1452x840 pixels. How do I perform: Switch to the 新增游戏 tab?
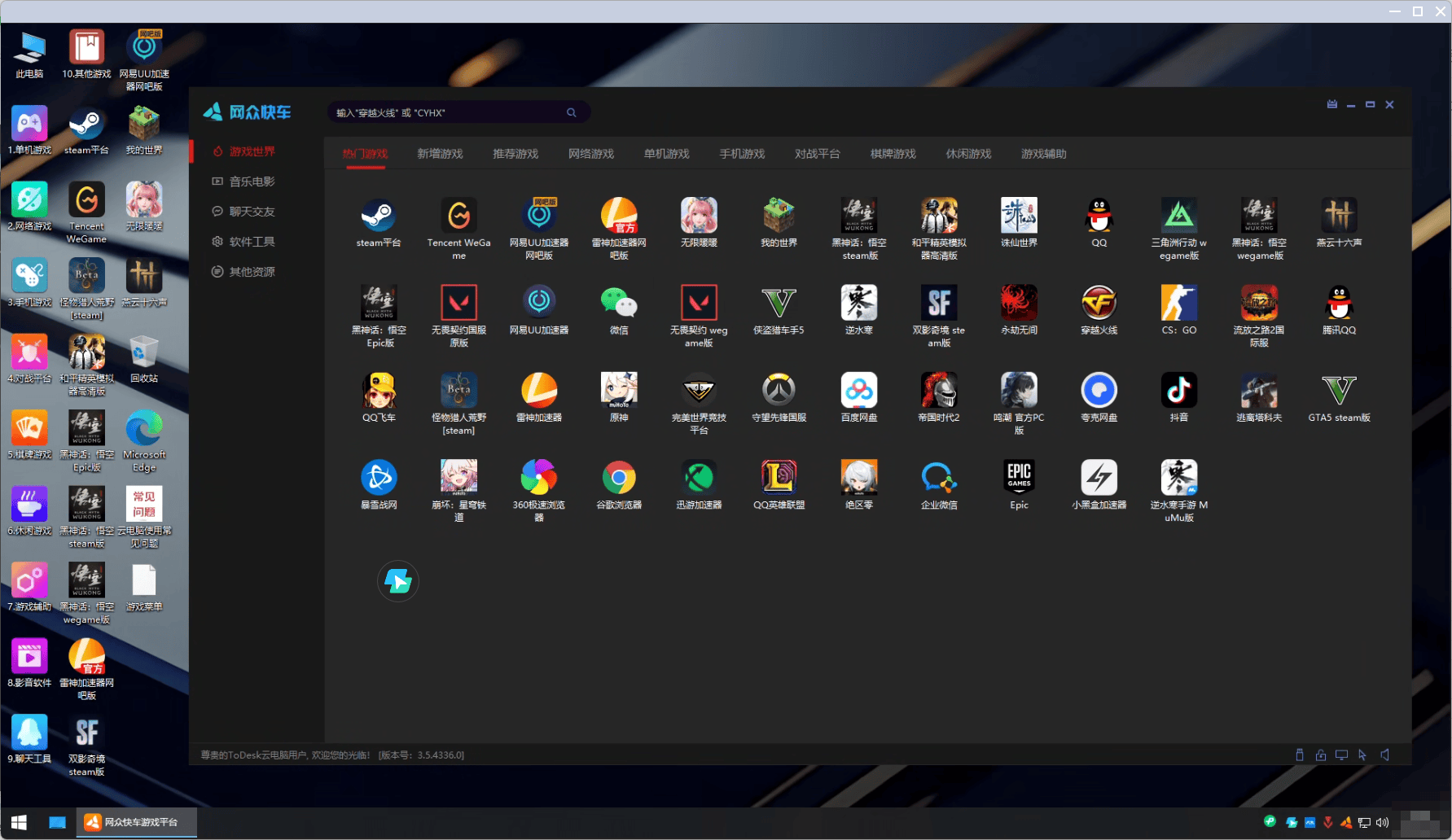click(x=440, y=154)
